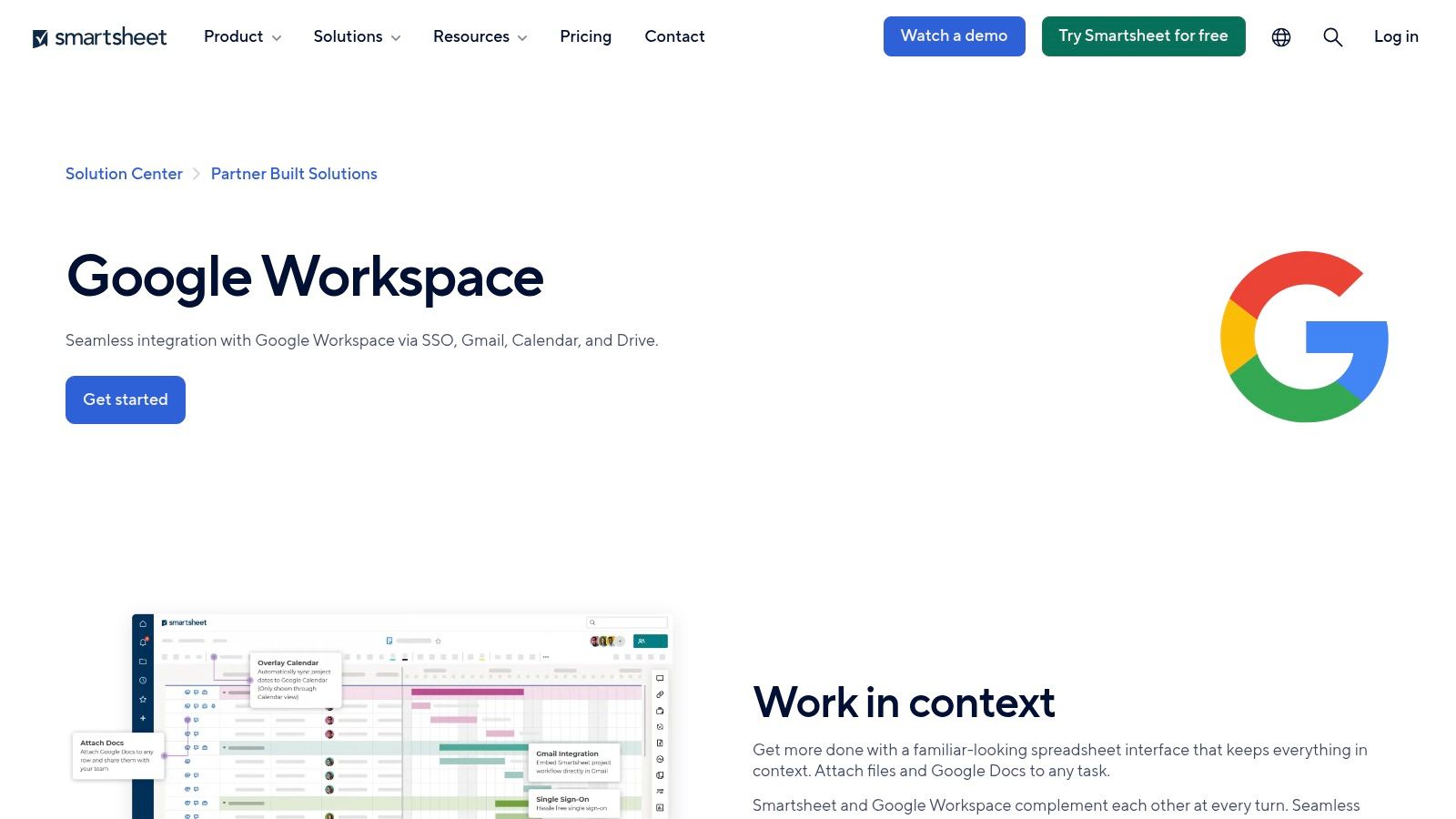Screen dimensions: 1456x819
Task: Follow the Partner Built Solutions breadcrumb link
Action: 294,174
